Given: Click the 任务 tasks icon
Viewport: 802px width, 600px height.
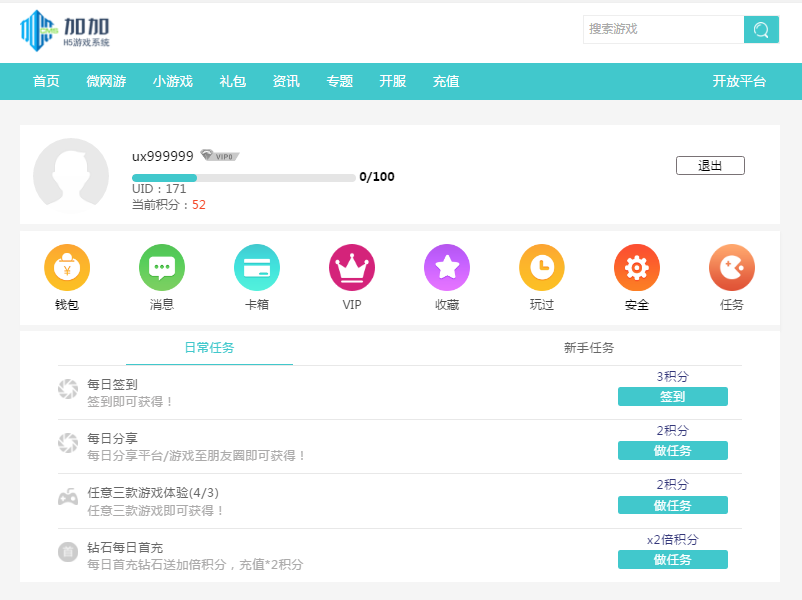Looking at the screenshot, I should pyautogui.click(x=732, y=268).
